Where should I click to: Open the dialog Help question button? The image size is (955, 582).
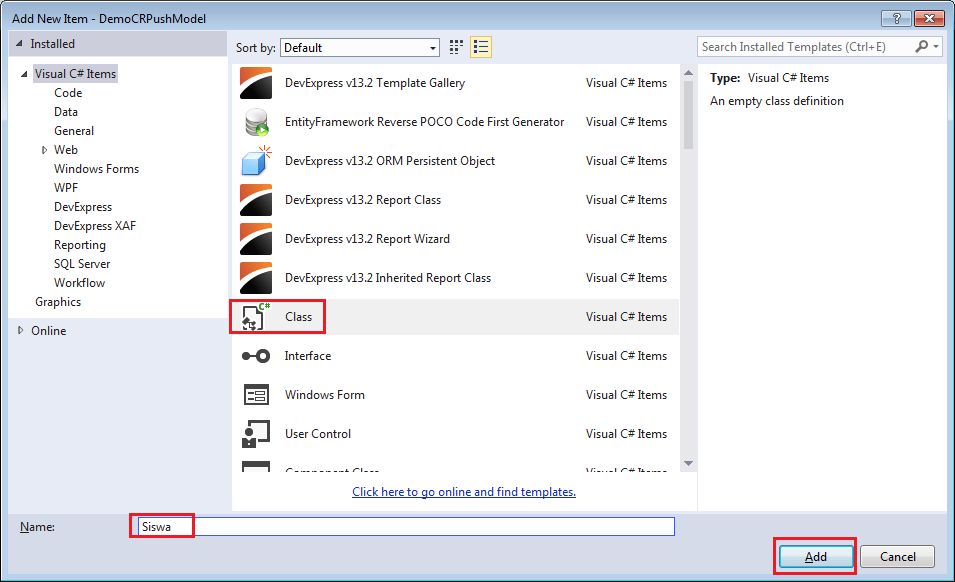tap(896, 18)
